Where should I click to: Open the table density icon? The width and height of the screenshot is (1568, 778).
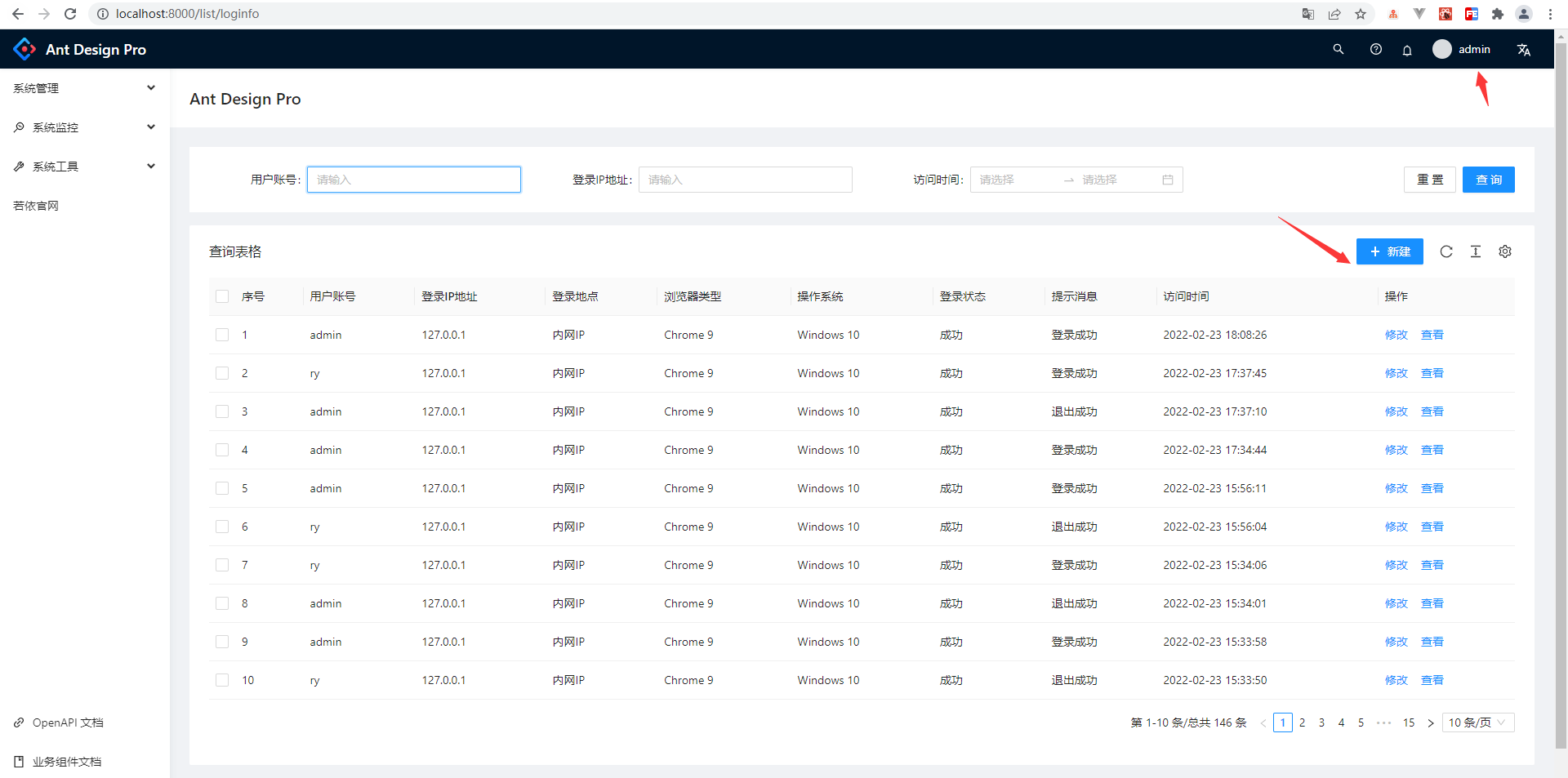coord(1476,251)
